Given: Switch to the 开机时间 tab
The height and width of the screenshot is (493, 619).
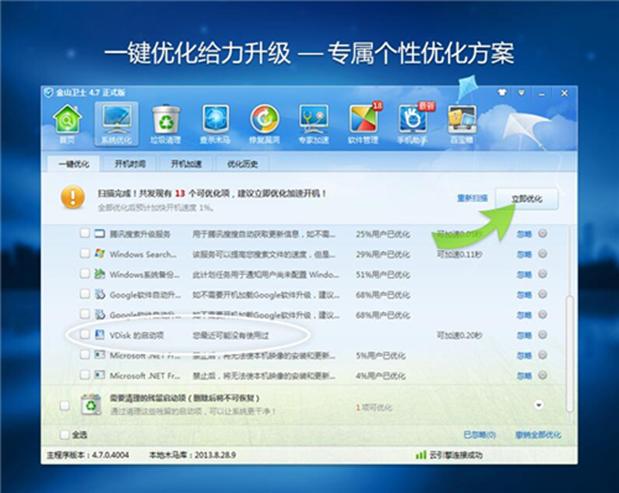Looking at the screenshot, I should click(130, 164).
